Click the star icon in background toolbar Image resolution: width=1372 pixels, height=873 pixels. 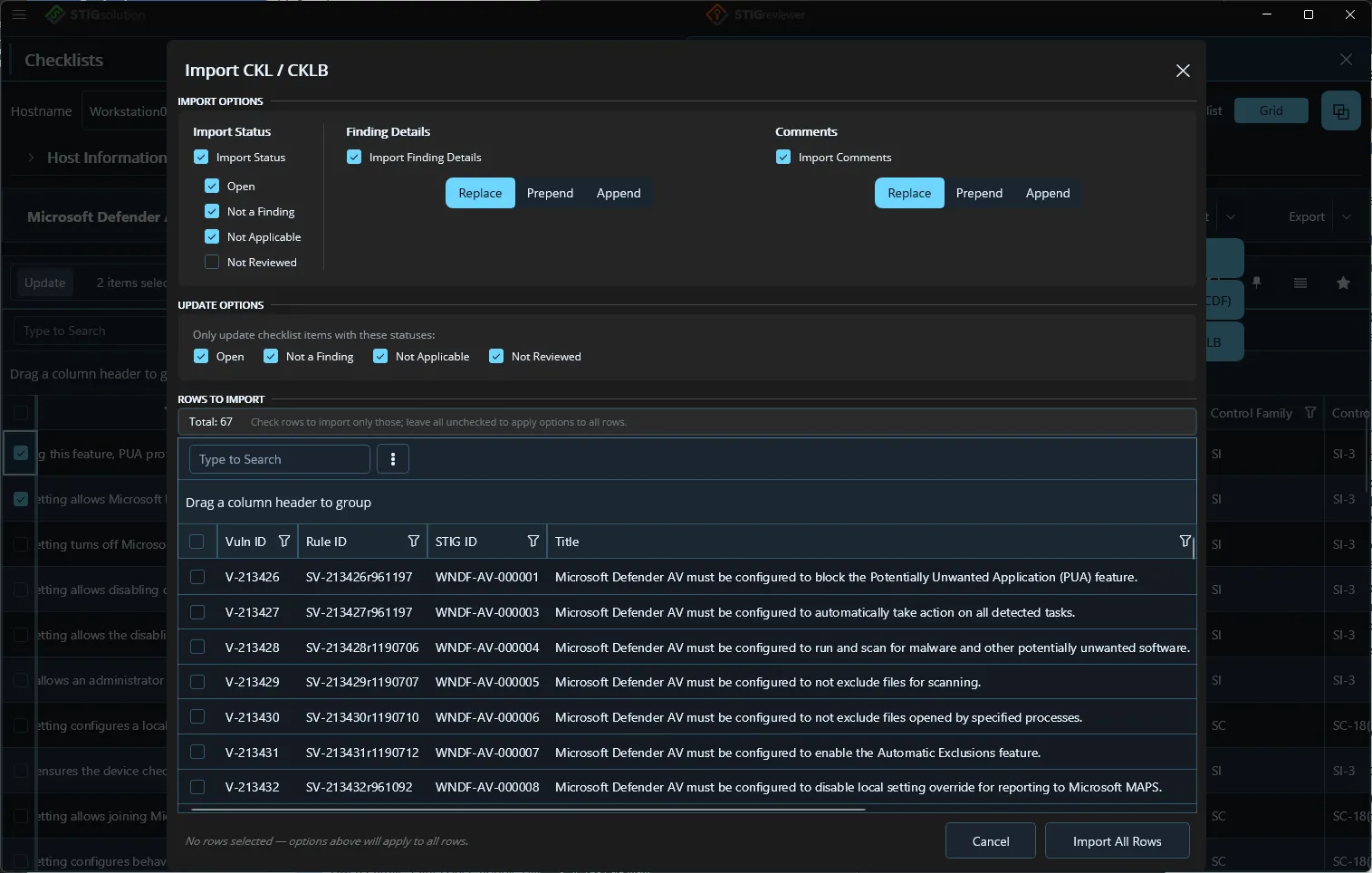(x=1343, y=283)
